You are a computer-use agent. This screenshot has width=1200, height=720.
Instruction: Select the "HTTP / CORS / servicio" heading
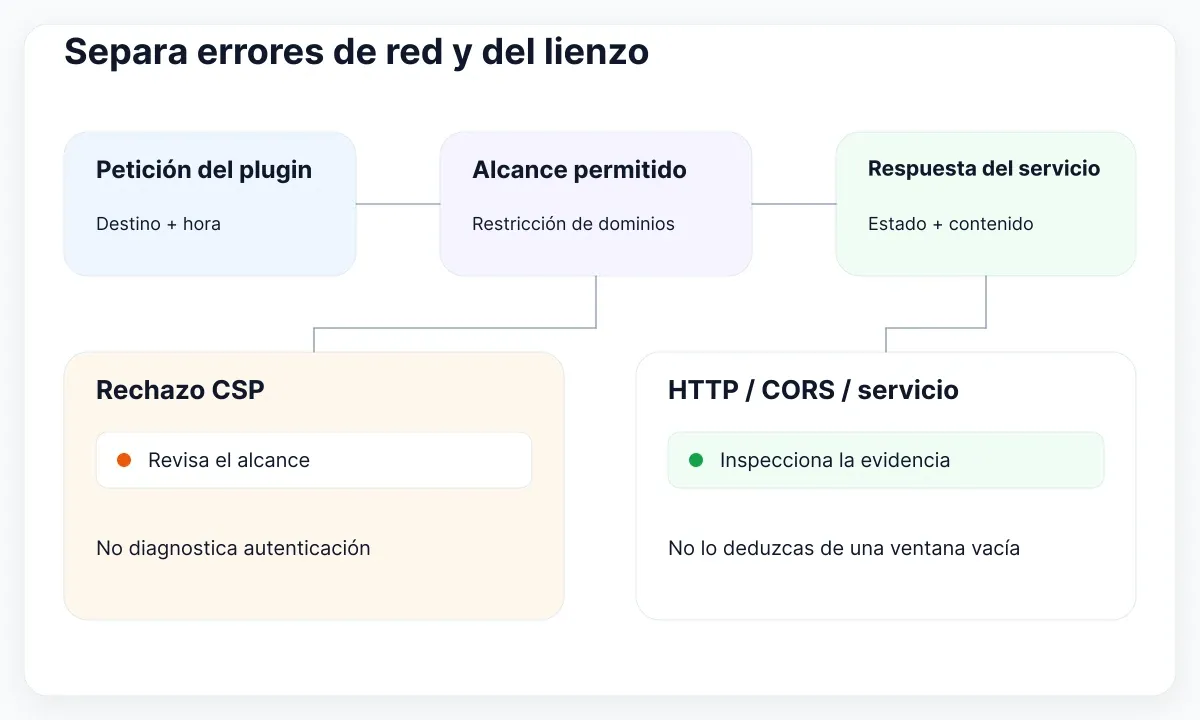[813, 390]
